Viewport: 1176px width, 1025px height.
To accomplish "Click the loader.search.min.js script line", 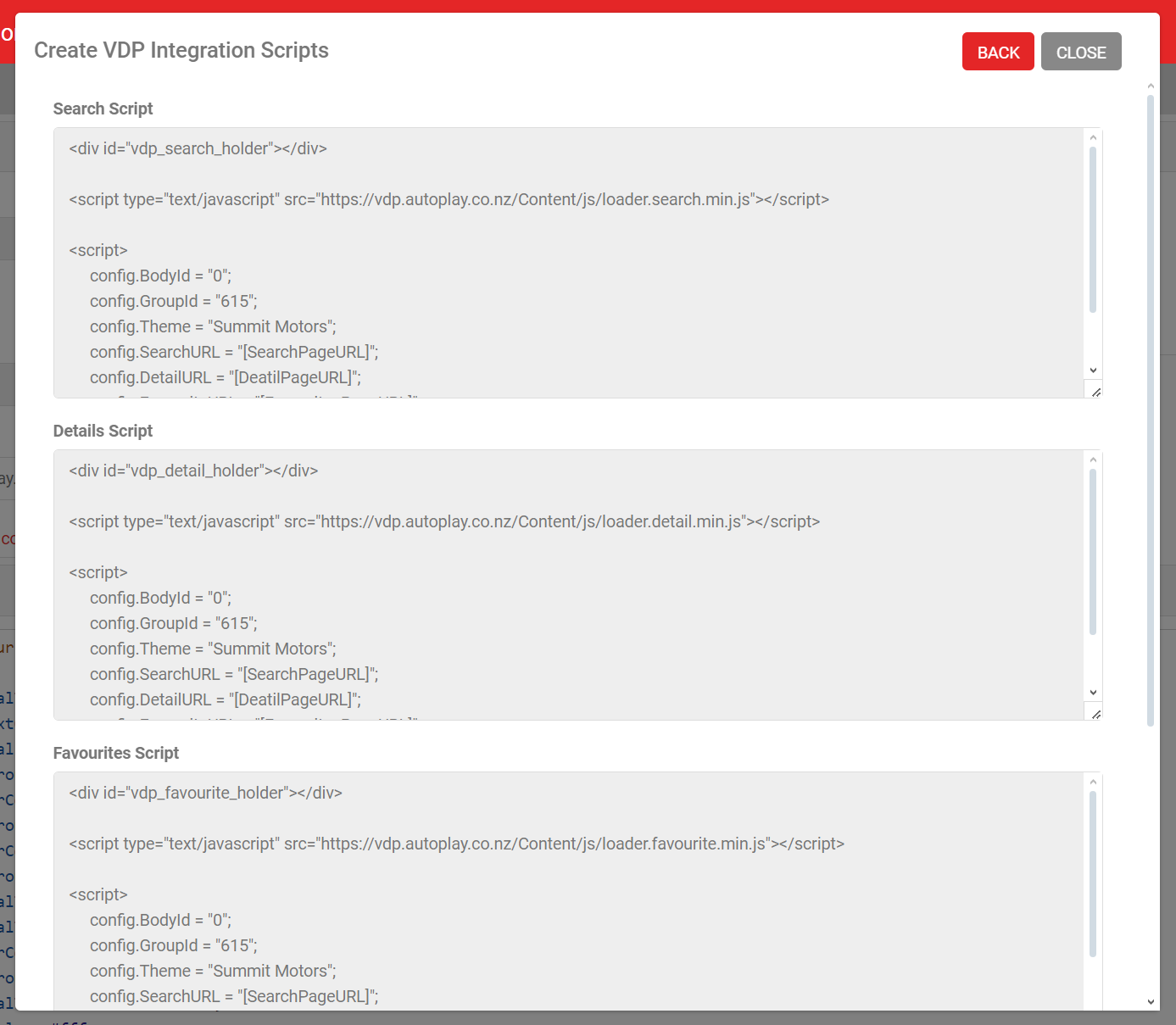I will pyautogui.click(x=449, y=199).
